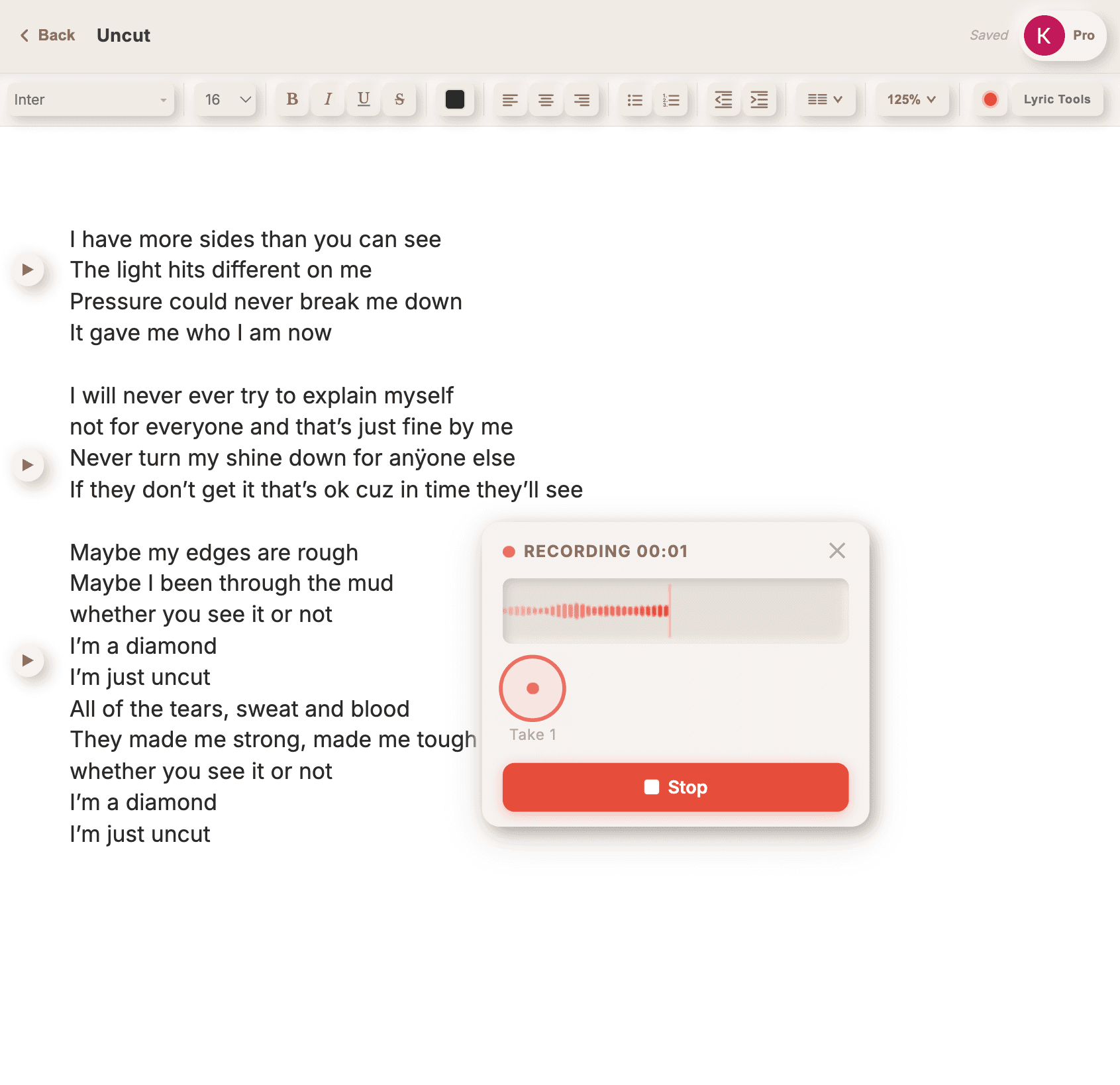The image size is (1120, 1085).
Task: Decrease paragraph indent
Action: pos(723,100)
